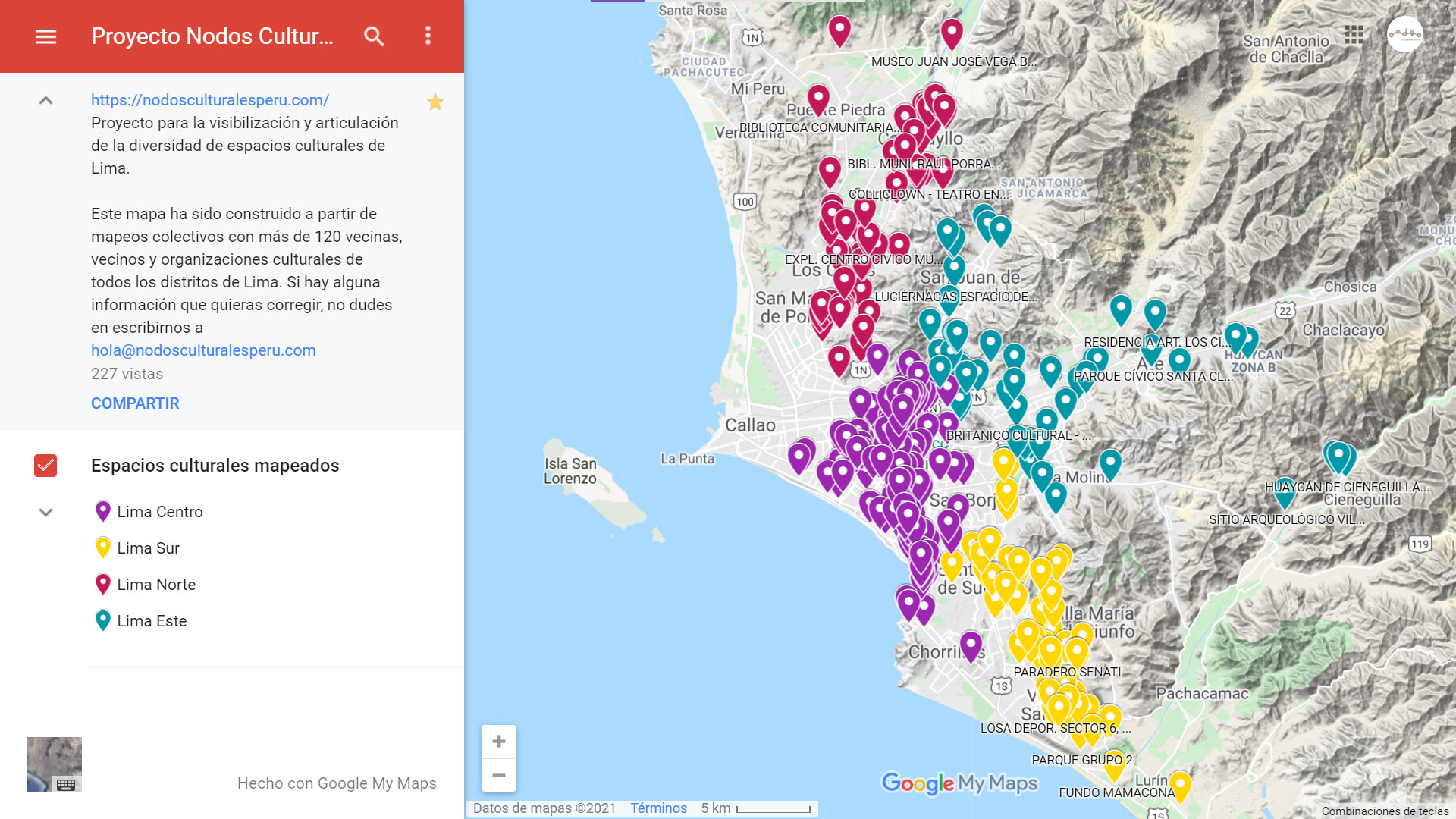Open the Google apps grid

[x=1354, y=35]
